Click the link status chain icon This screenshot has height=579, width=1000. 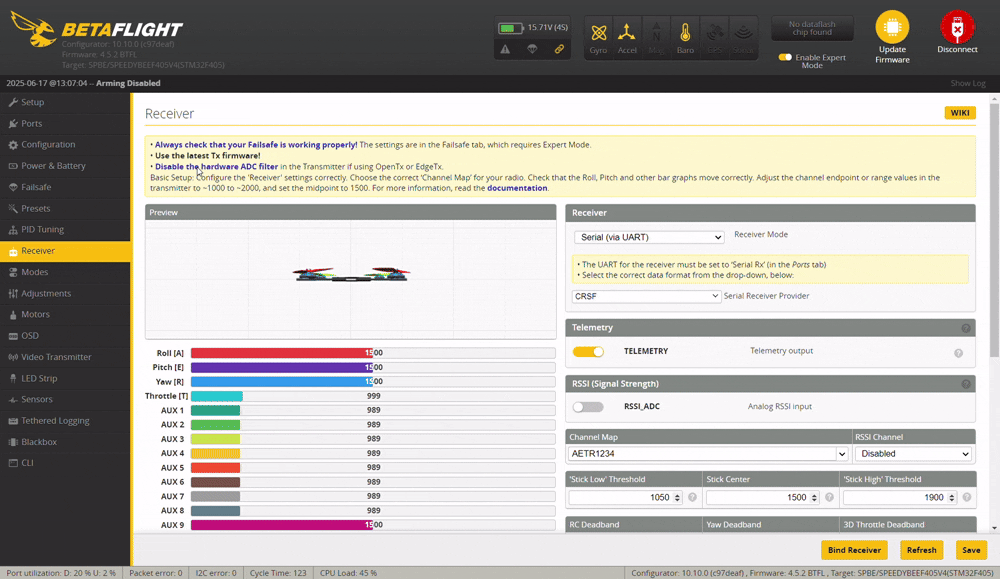[559, 49]
